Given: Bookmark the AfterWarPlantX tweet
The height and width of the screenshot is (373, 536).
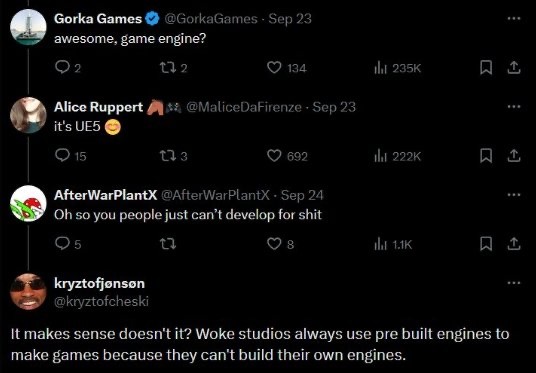Looking at the screenshot, I should pyautogui.click(x=486, y=244).
